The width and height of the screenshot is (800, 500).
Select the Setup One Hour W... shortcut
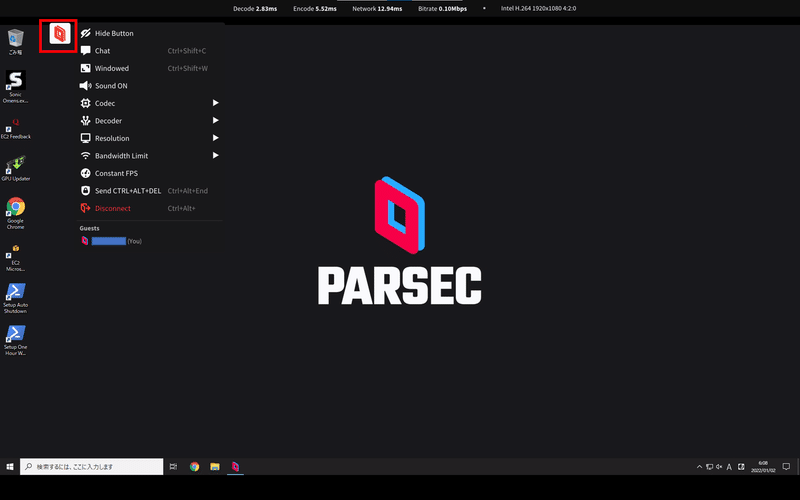(x=15, y=340)
